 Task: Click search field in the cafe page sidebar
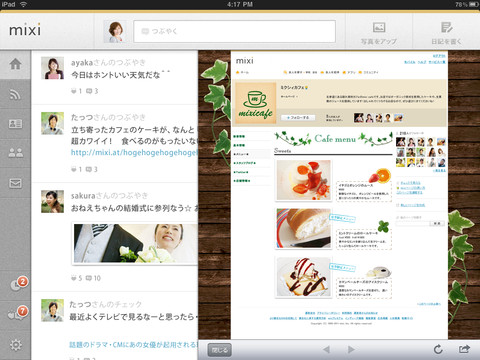(412, 223)
